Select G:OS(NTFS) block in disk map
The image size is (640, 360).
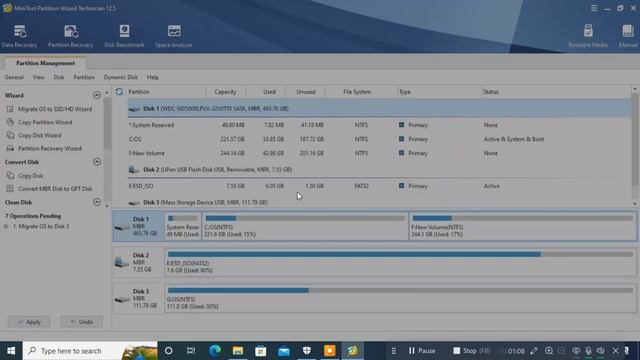pos(400,298)
